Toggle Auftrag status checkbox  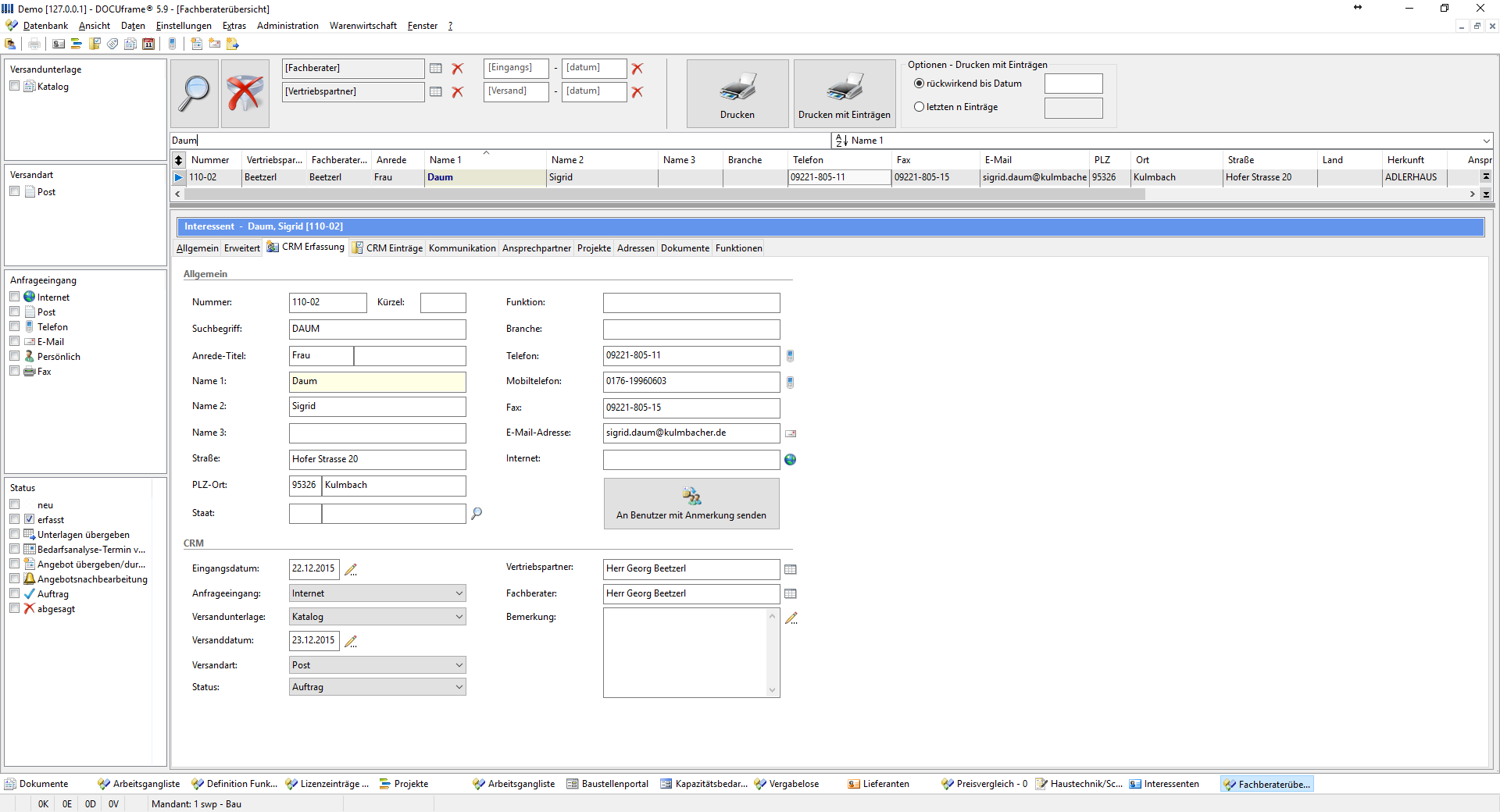pyautogui.click(x=15, y=593)
